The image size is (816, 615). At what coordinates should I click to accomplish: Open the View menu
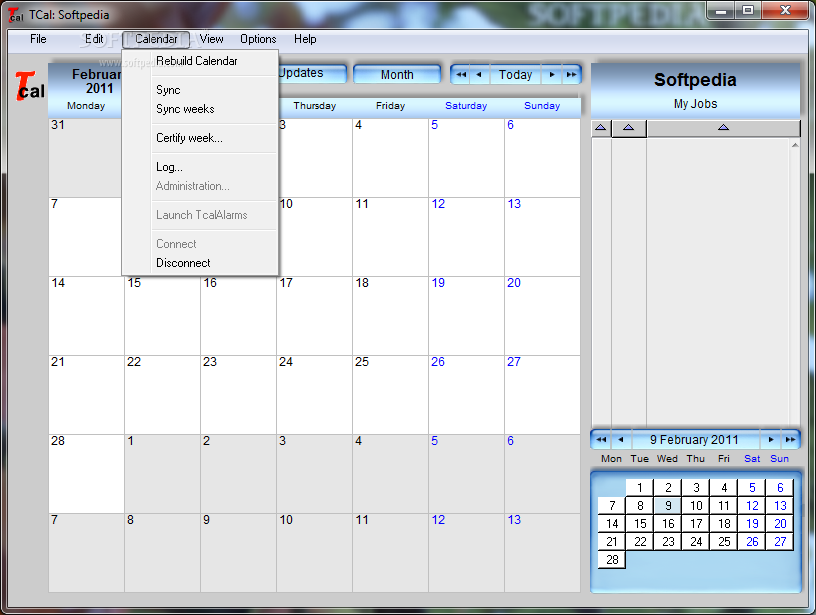click(x=211, y=39)
